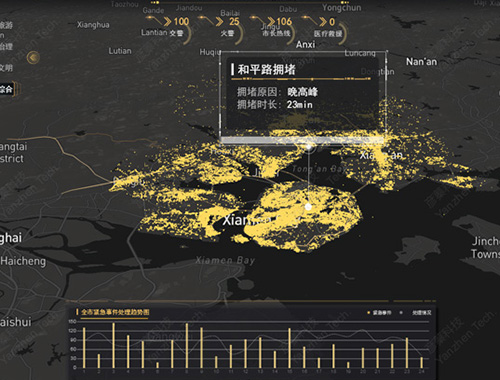Click the bar for hour 3 in chart
The height and width of the screenshot is (380, 500).
[x=113, y=345]
